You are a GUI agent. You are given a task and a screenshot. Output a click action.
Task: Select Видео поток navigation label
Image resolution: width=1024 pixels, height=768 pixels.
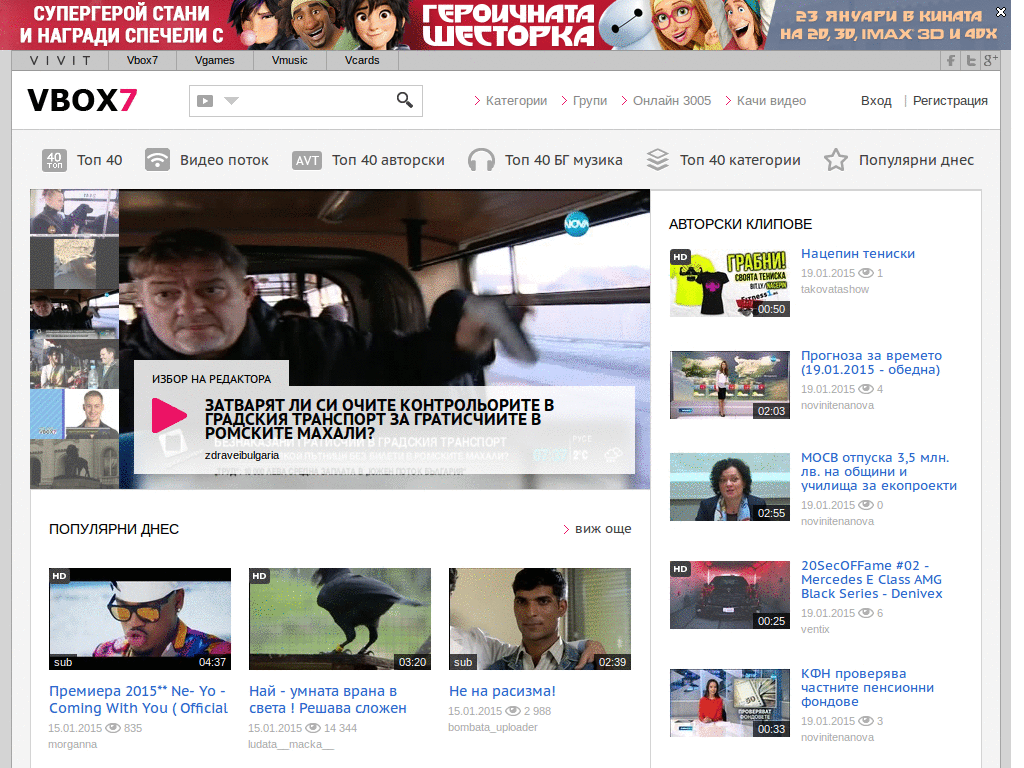click(224, 160)
